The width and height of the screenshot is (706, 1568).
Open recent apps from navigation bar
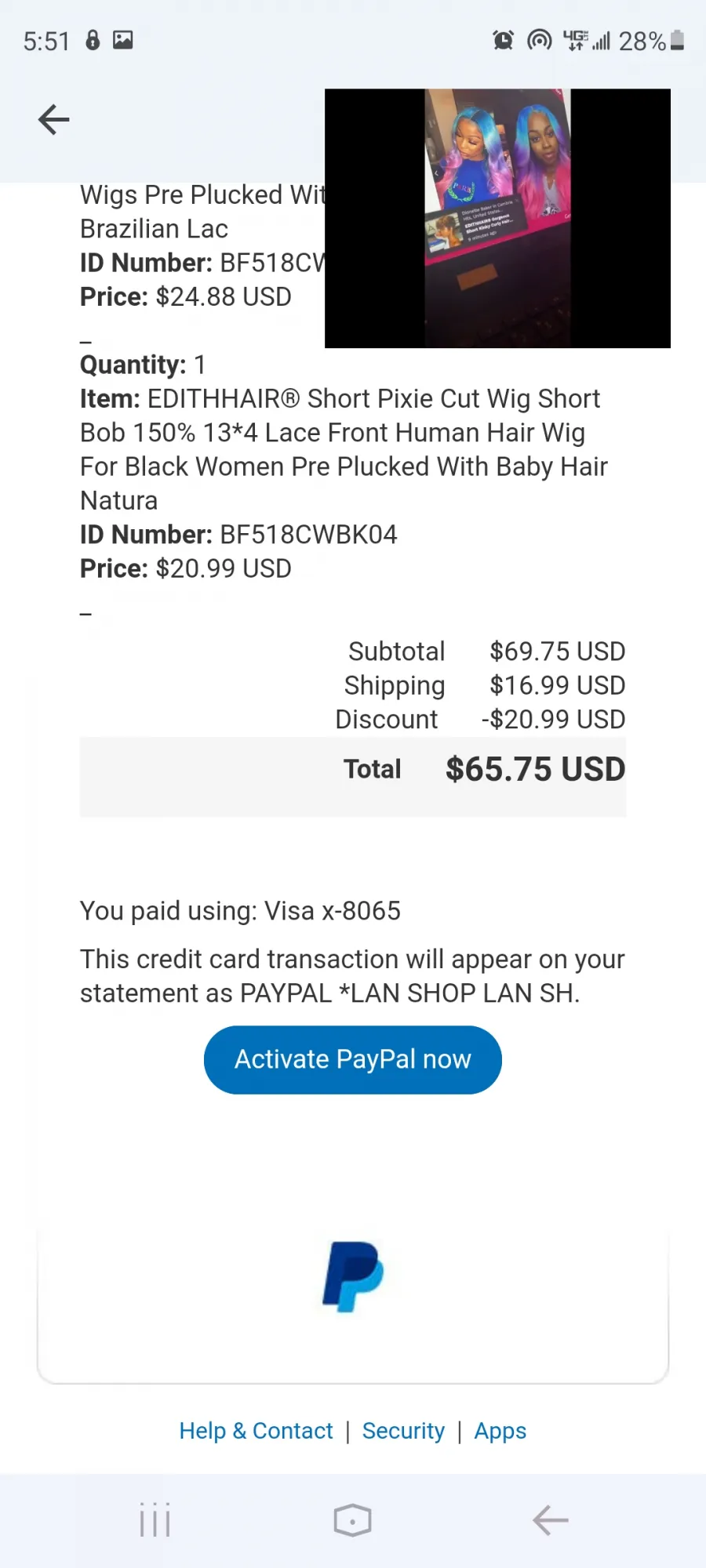pos(155,1520)
